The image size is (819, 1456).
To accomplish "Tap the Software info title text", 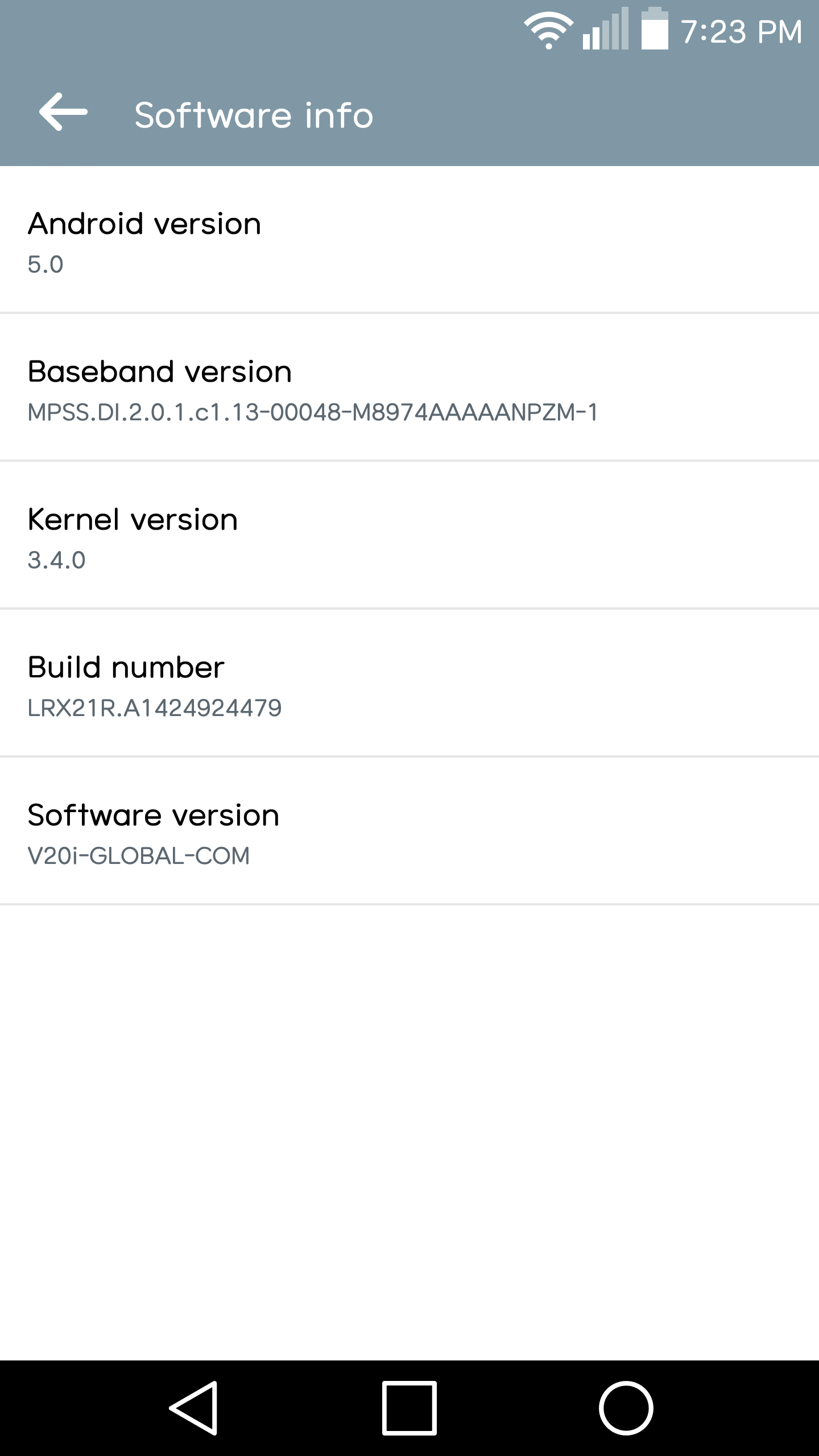I will (x=253, y=115).
